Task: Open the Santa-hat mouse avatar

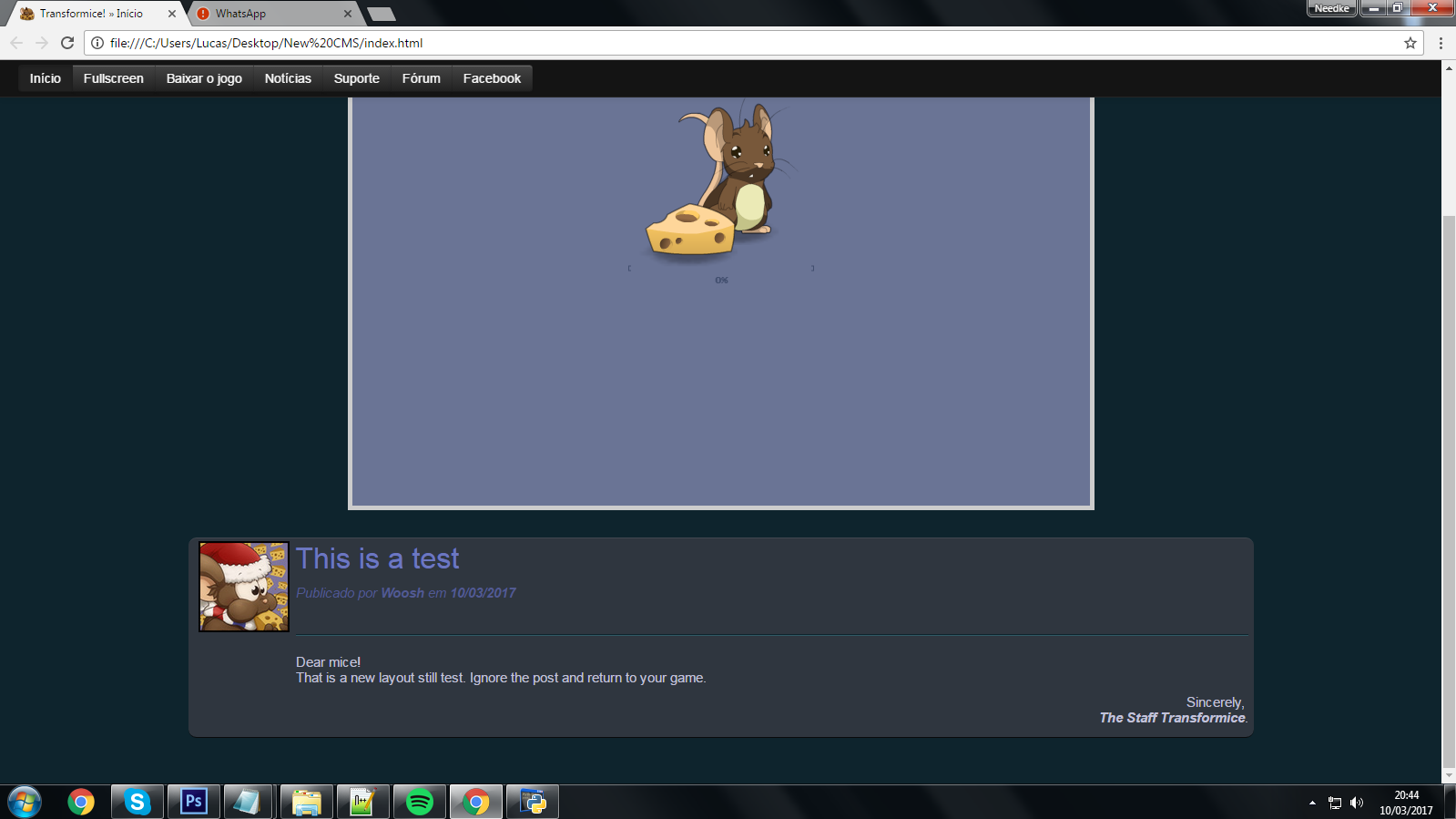Action: click(244, 587)
